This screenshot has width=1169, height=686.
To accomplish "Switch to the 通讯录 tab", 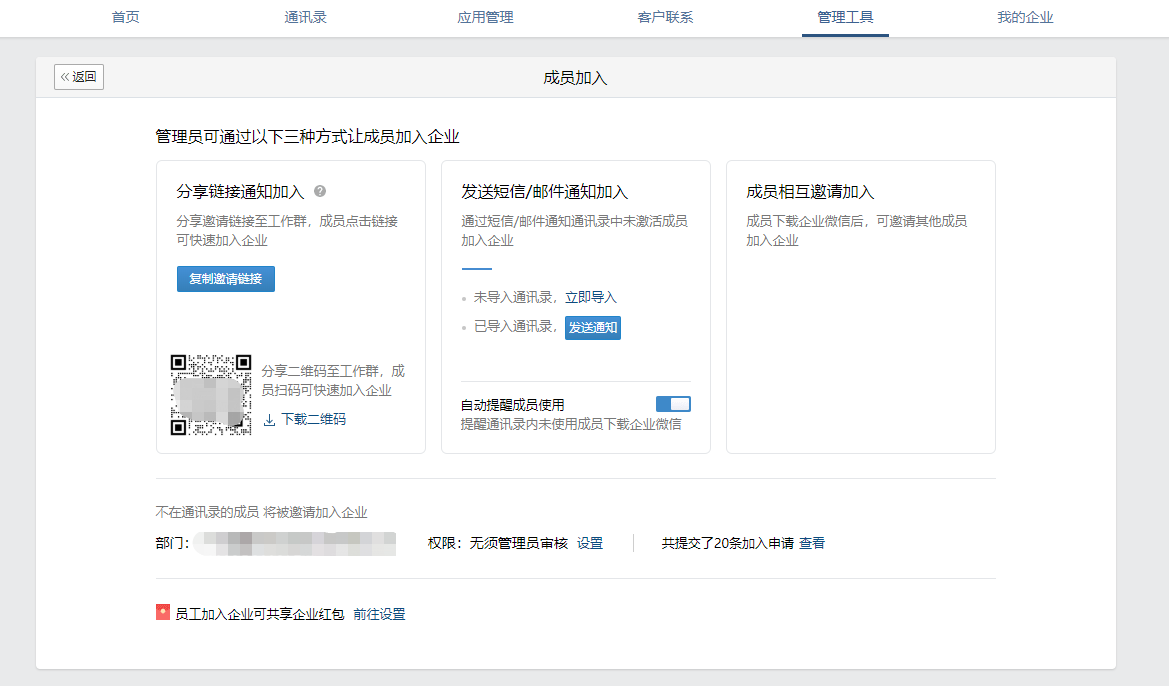I will 305,18.
